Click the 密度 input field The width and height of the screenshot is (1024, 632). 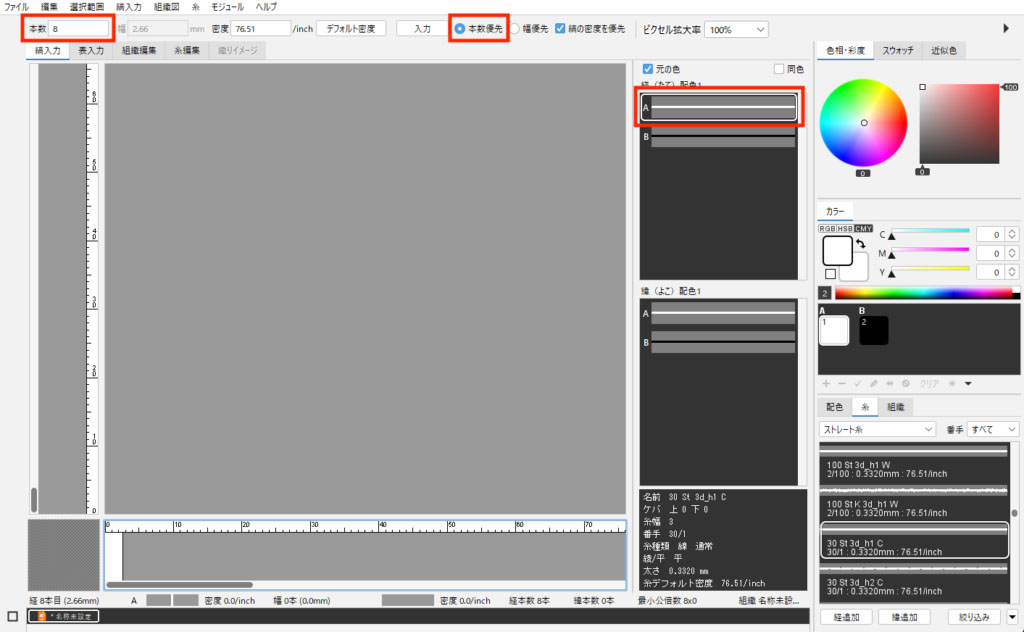tap(261, 29)
